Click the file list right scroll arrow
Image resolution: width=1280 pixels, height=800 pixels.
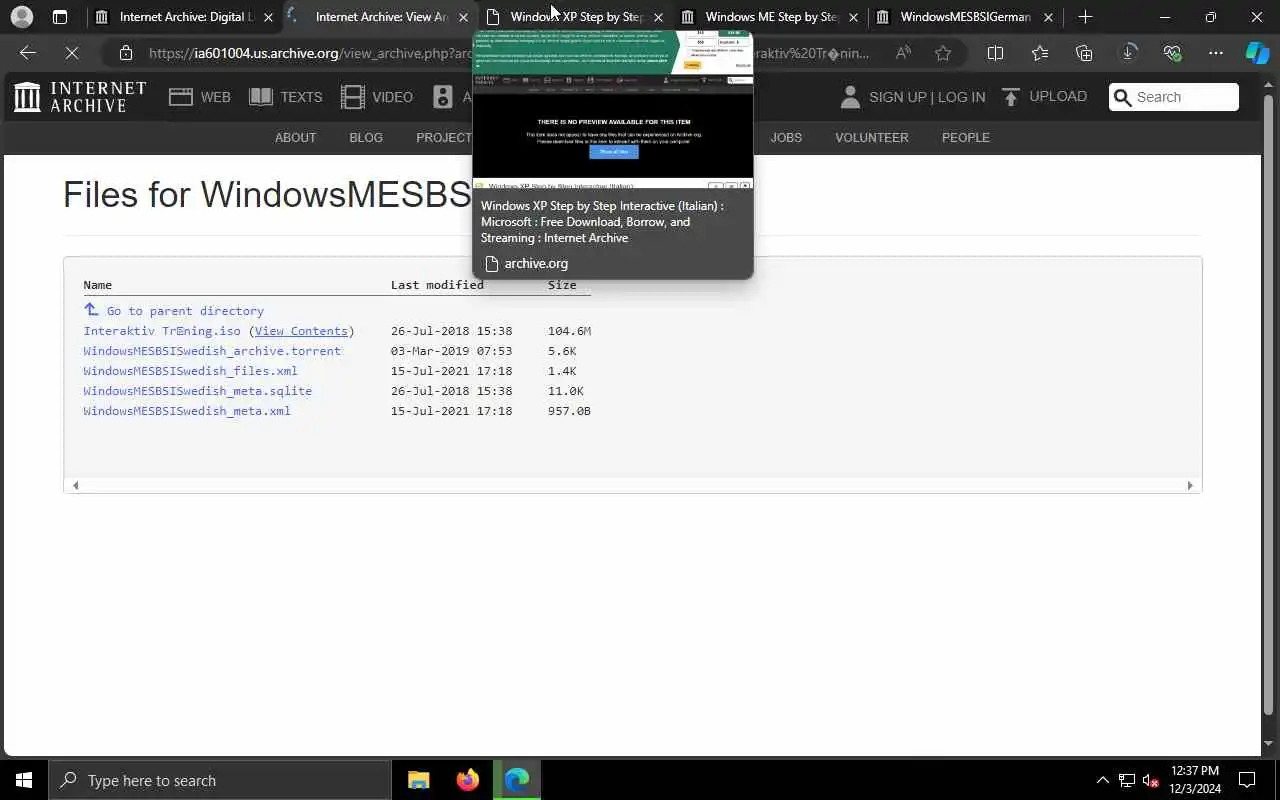tap(1190, 485)
